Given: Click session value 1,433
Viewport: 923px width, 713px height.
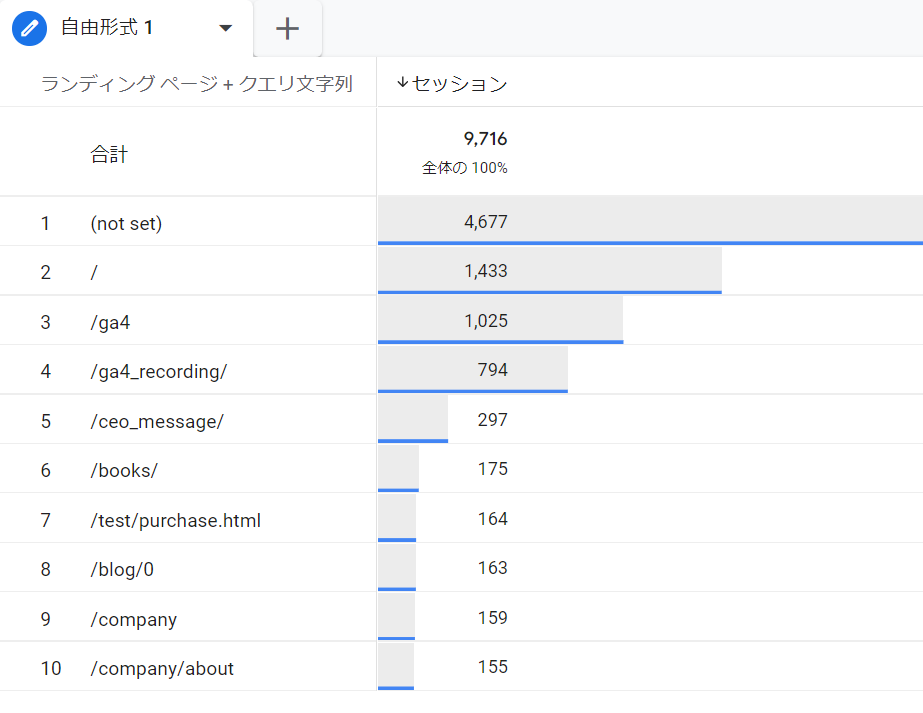Looking at the screenshot, I should click(486, 271).
